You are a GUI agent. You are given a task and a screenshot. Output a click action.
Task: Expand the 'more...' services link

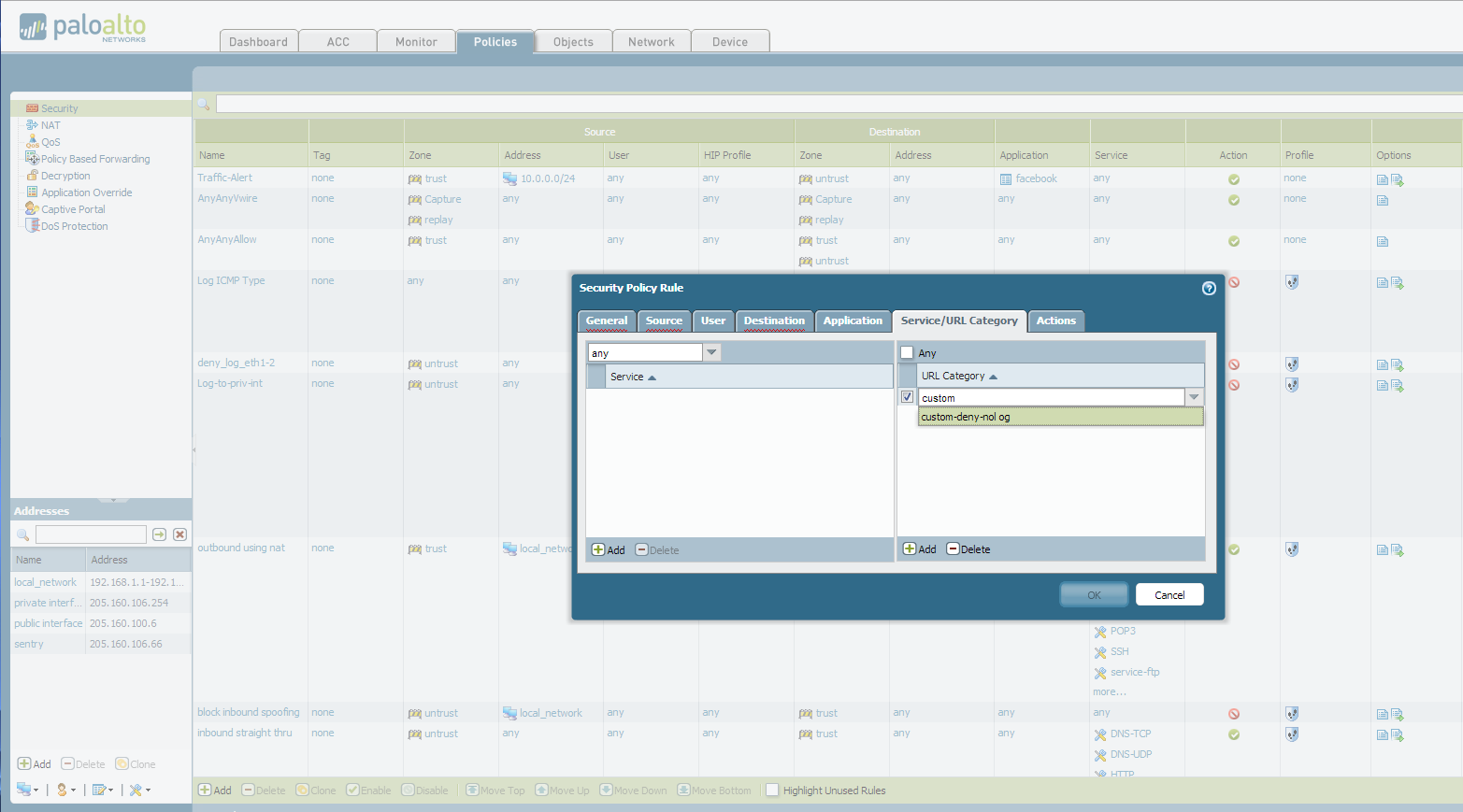click(1110, 691)
